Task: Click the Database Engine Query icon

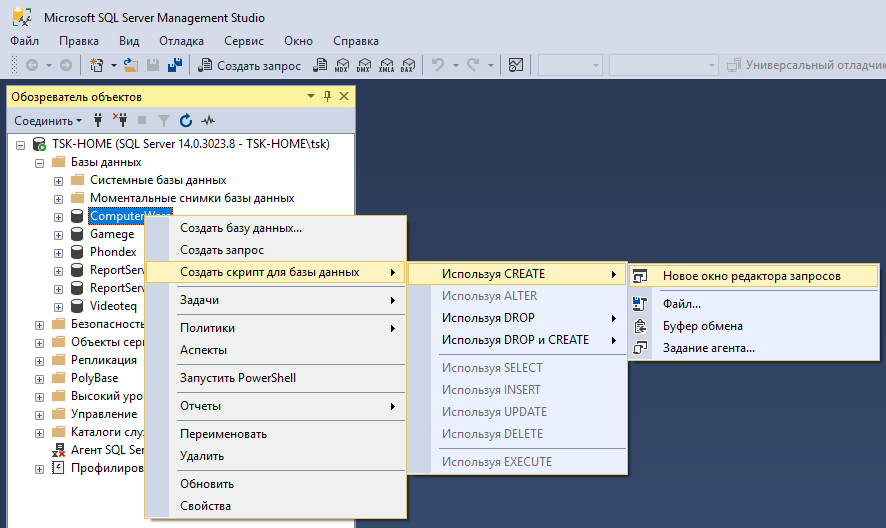Action: 320,65
